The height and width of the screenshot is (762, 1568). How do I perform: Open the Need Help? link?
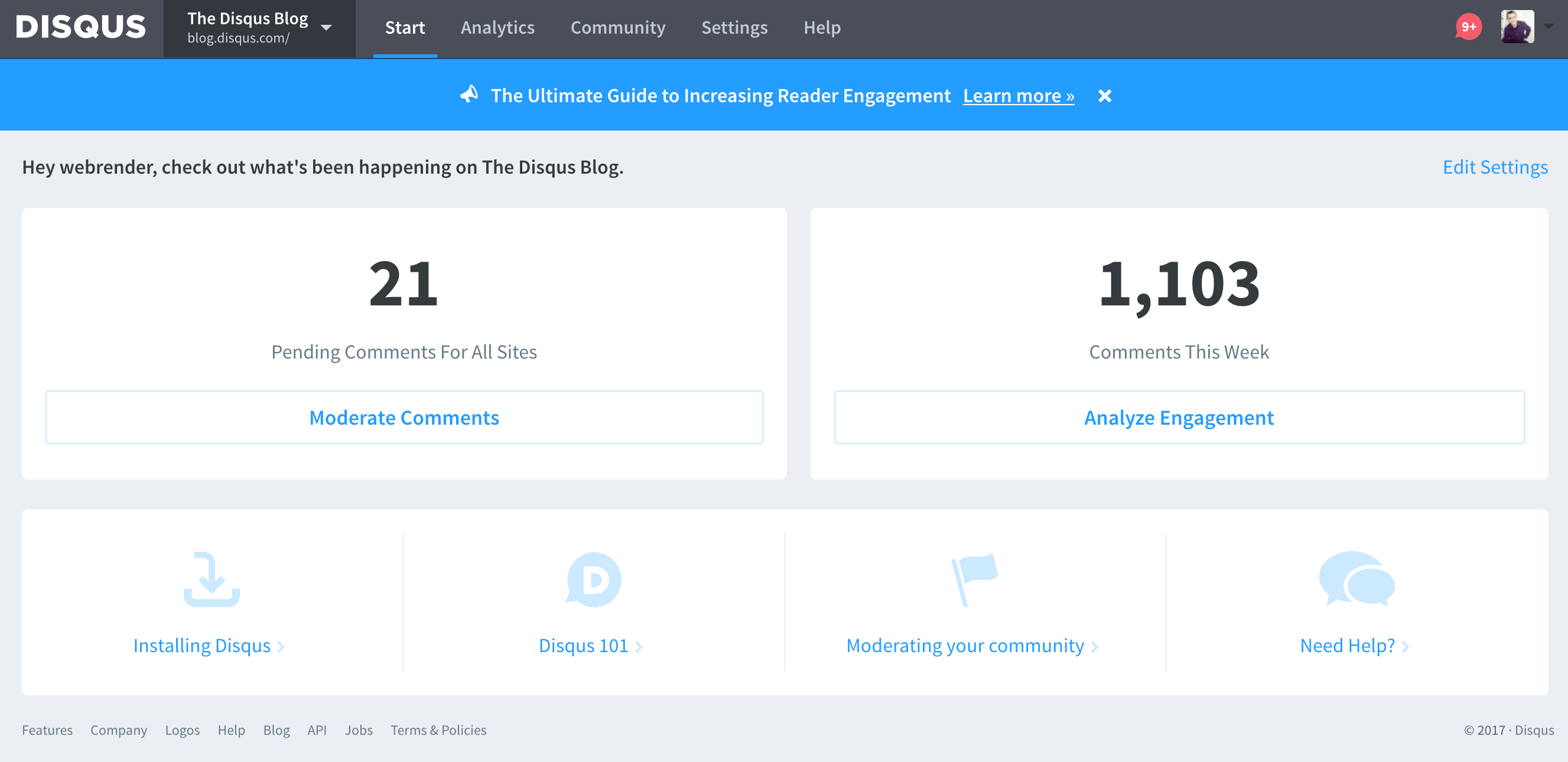(1347, 645)
